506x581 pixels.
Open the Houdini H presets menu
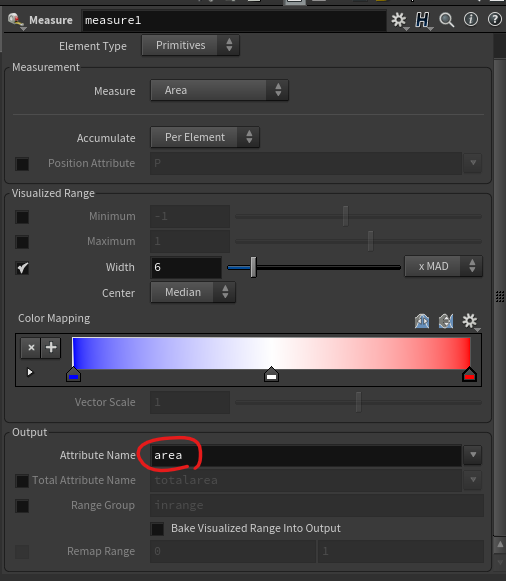pos(423,20)
